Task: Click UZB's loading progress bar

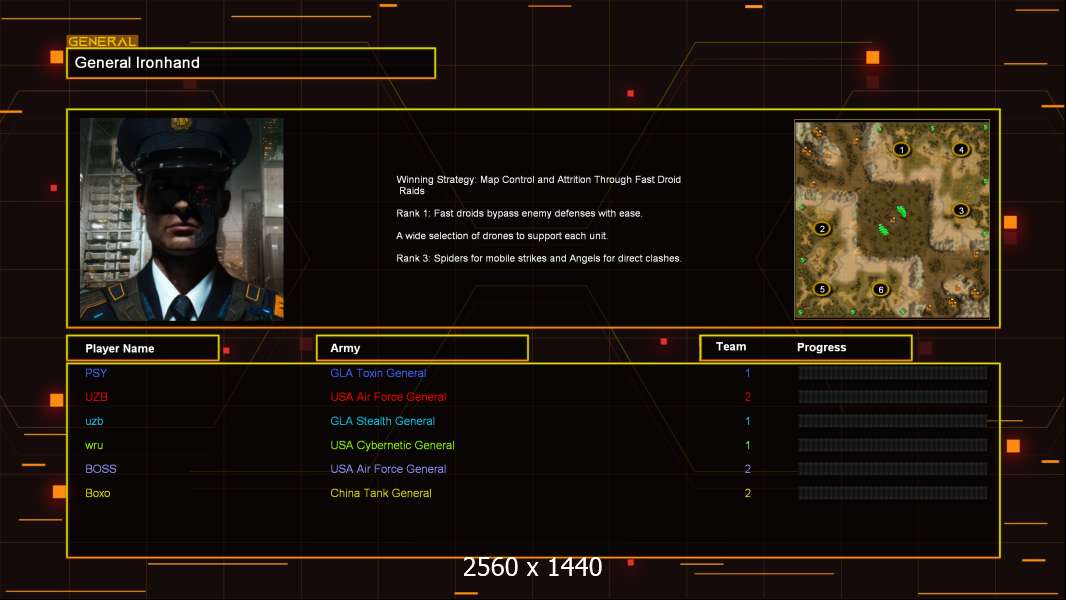Action: click(893, 397)
